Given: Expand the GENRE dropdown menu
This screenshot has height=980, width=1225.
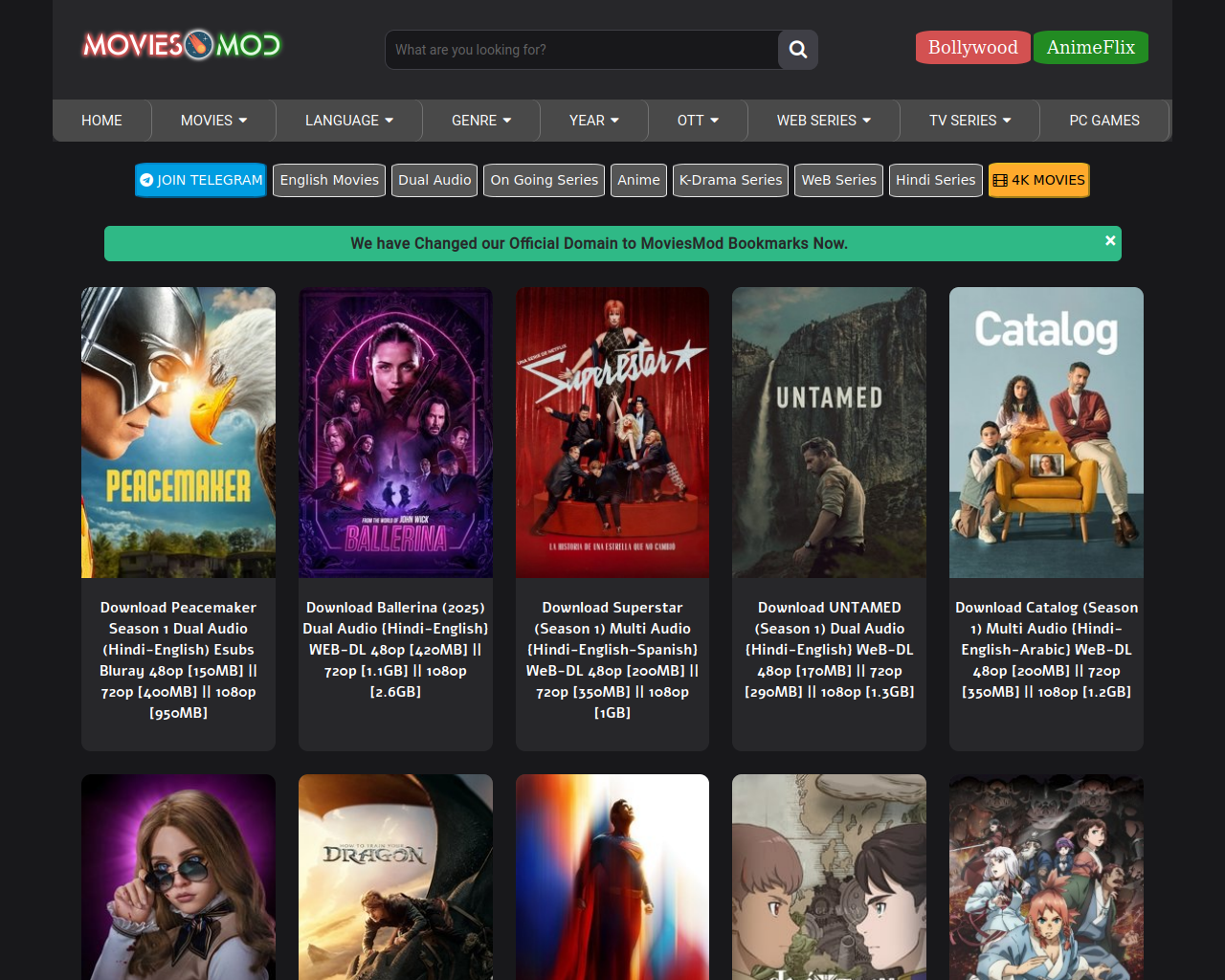Looking at the screenshot, I should 481,121.
